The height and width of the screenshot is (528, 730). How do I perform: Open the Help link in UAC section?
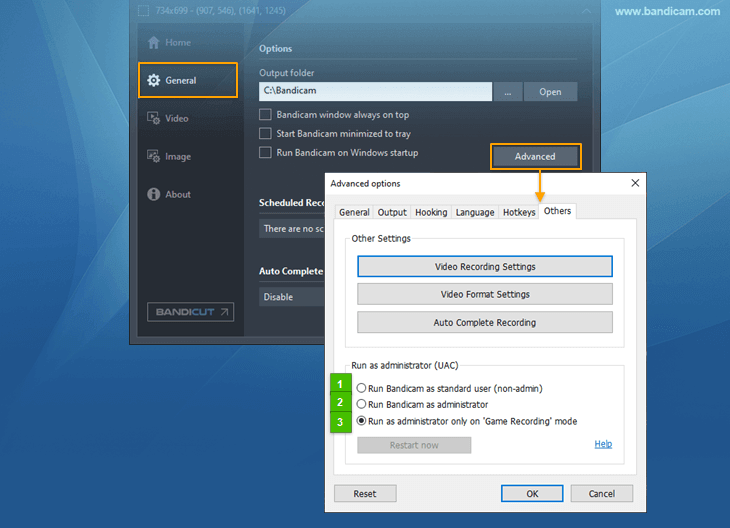[x=603, y=444]
